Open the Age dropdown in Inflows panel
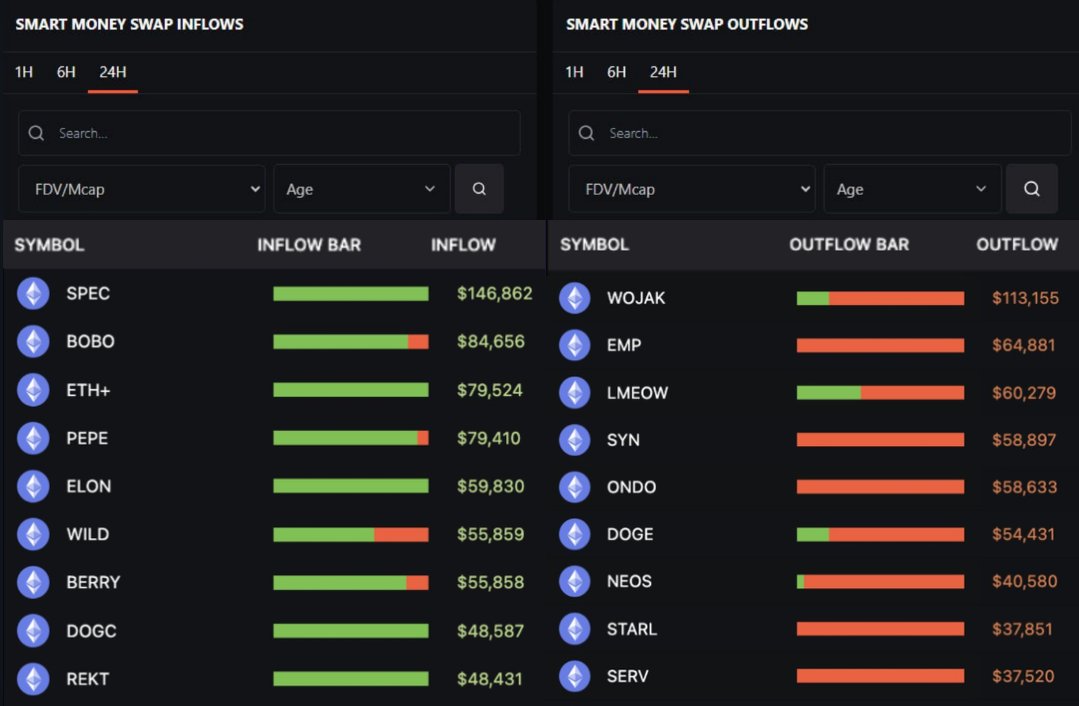This screenshot has height=706, width=1079. click(362, 189)
